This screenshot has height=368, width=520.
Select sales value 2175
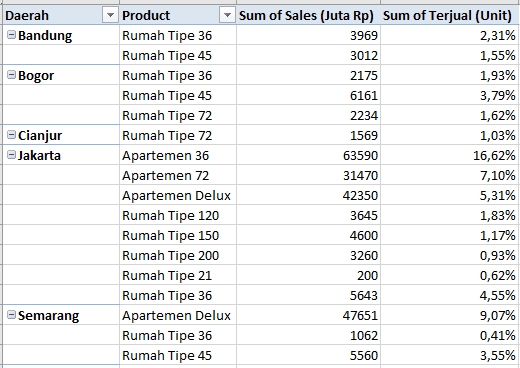(308, 75)
